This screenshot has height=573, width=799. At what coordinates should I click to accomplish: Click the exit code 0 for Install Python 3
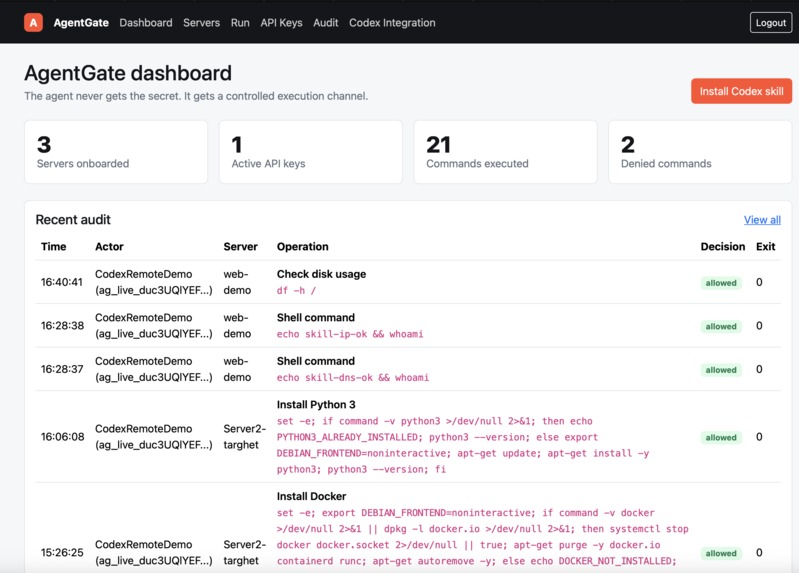pyautogui.click(x=759, y=437)
